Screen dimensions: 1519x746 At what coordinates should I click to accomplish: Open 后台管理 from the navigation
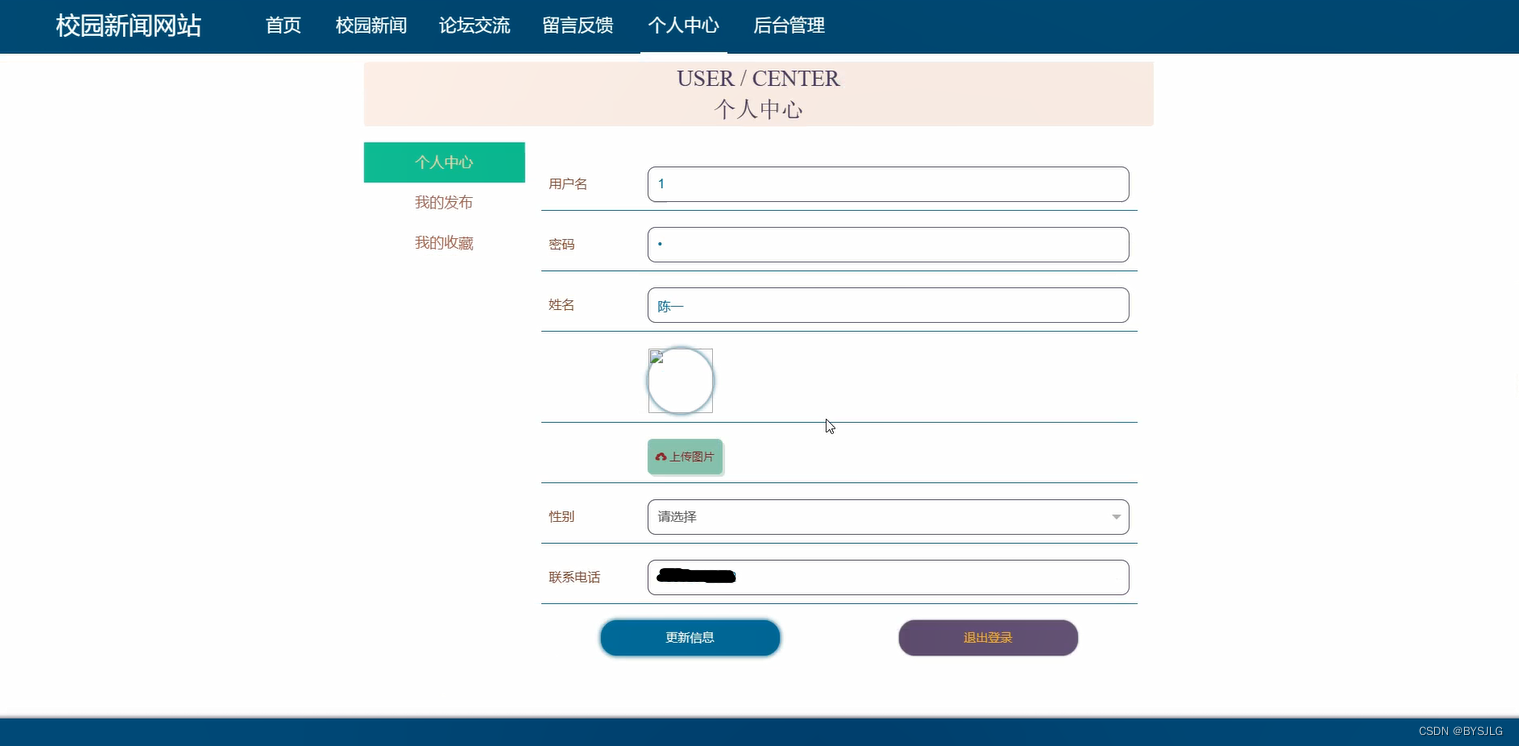(789, 26)
